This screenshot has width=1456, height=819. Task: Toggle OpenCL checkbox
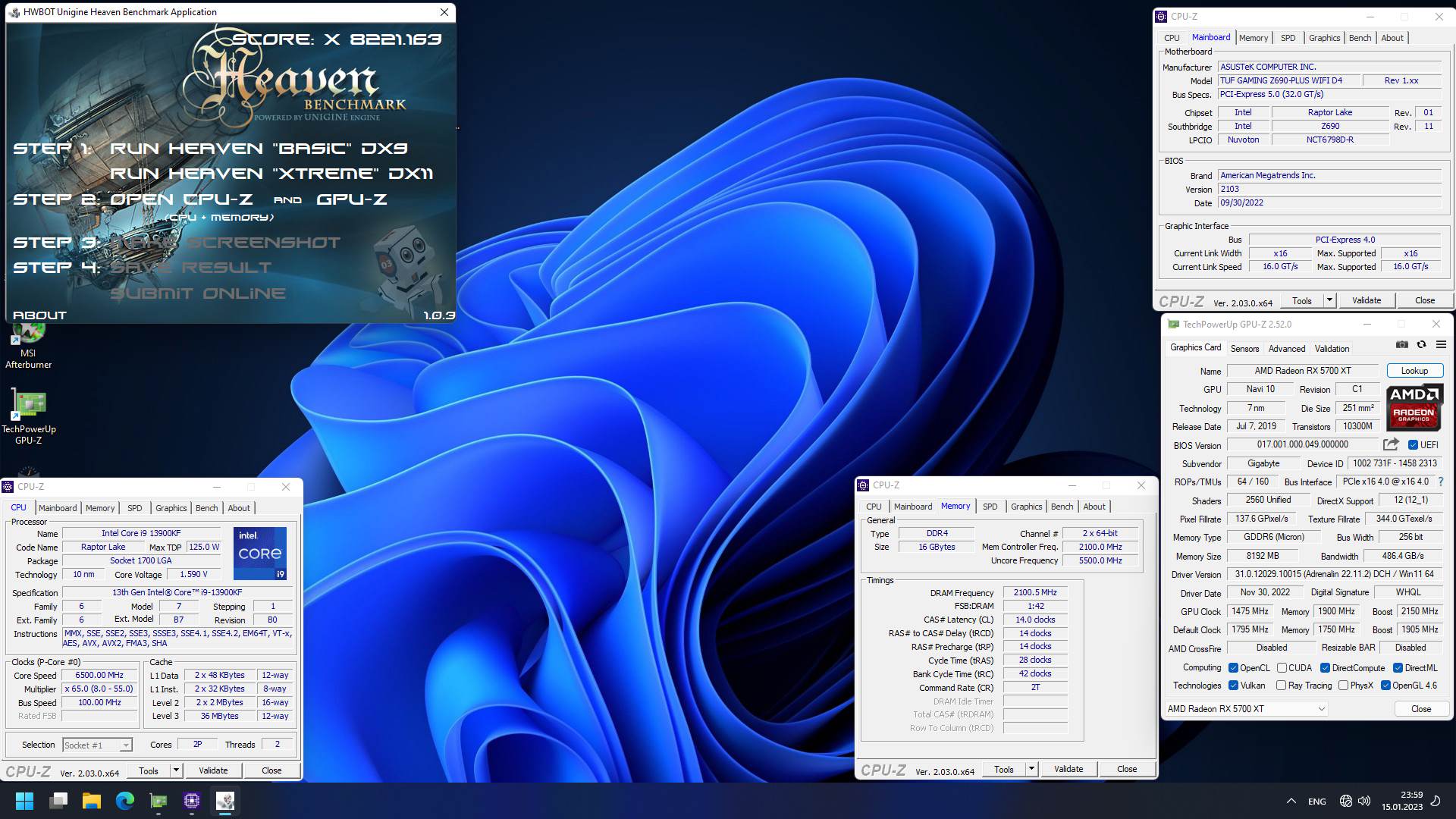pyautogui.click(x=1234, y=668)
